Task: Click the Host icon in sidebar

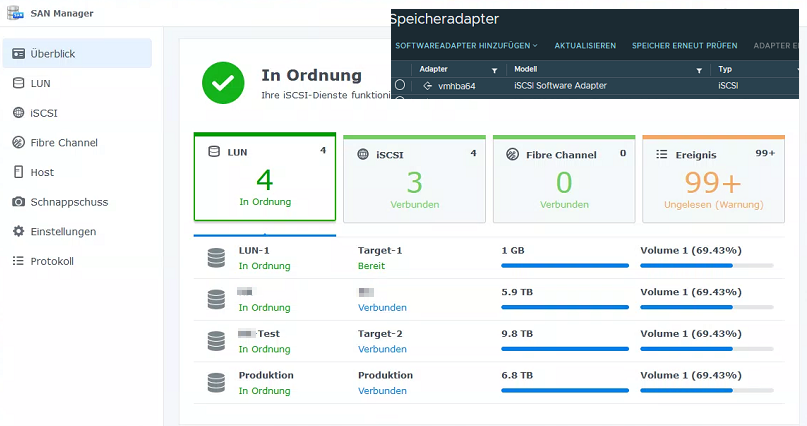Action: (x=18, y=172)
